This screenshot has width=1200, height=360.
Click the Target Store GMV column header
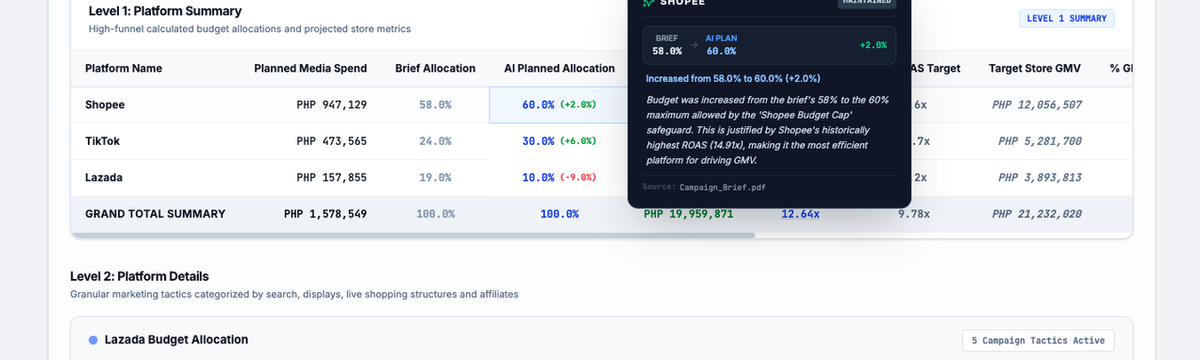[1035, 69]
